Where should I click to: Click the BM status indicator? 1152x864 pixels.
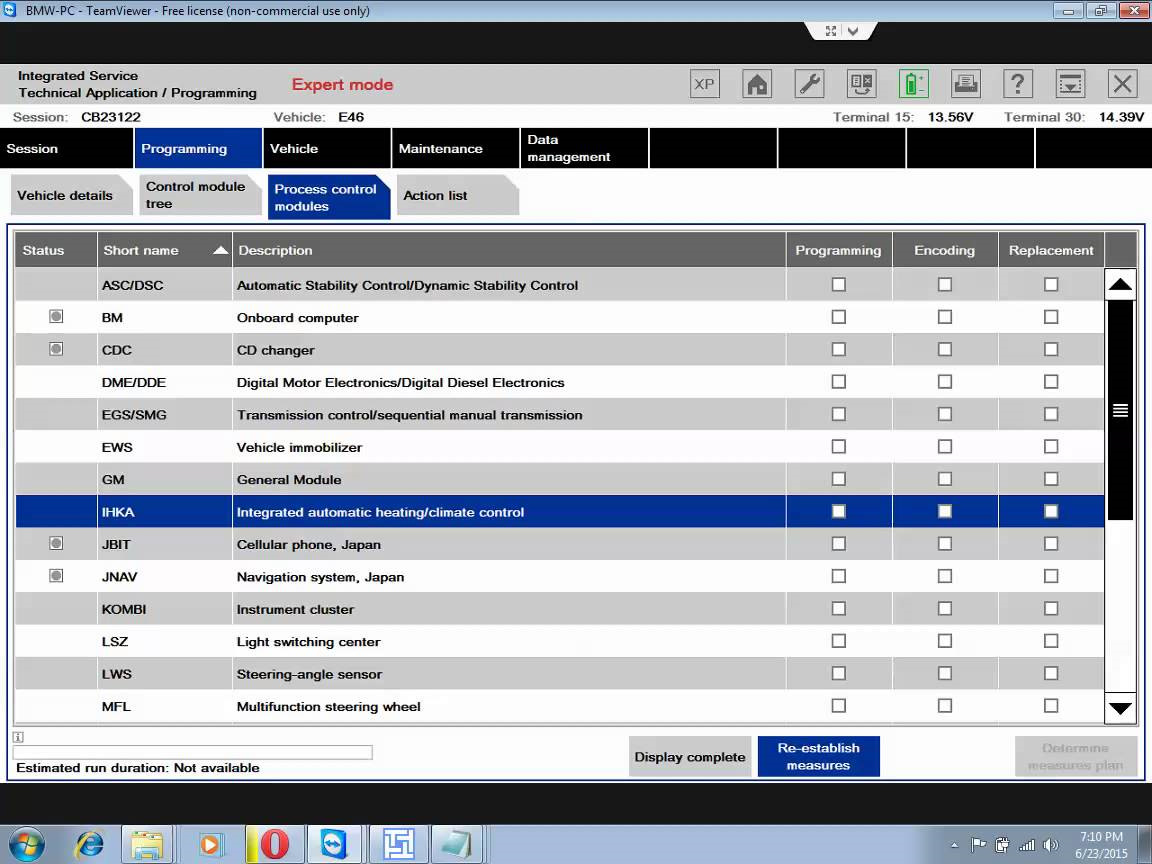[56, 317]
